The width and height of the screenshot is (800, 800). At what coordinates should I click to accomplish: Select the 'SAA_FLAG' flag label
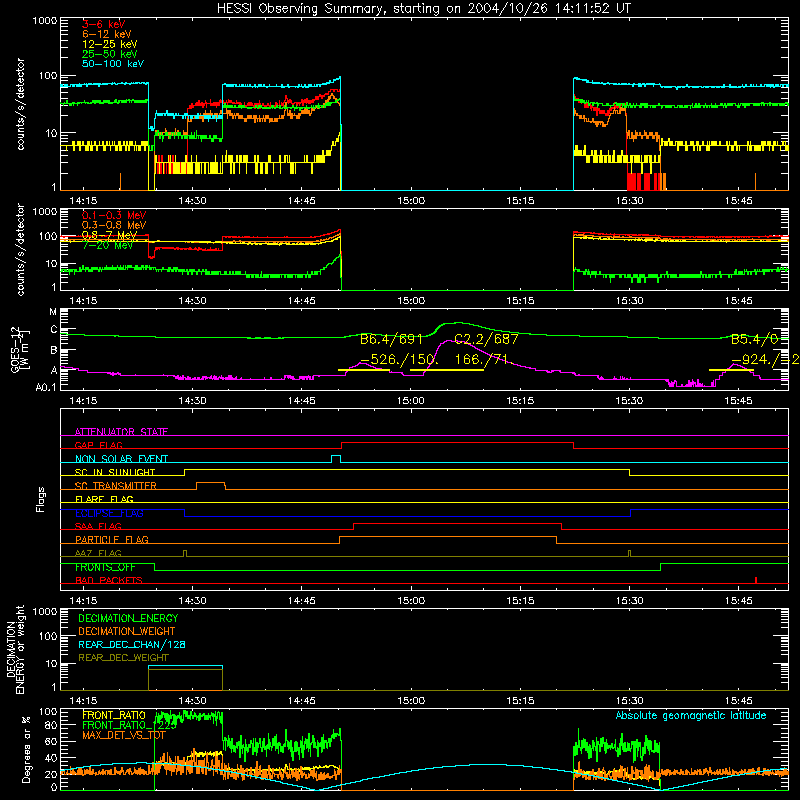[98, 527]
